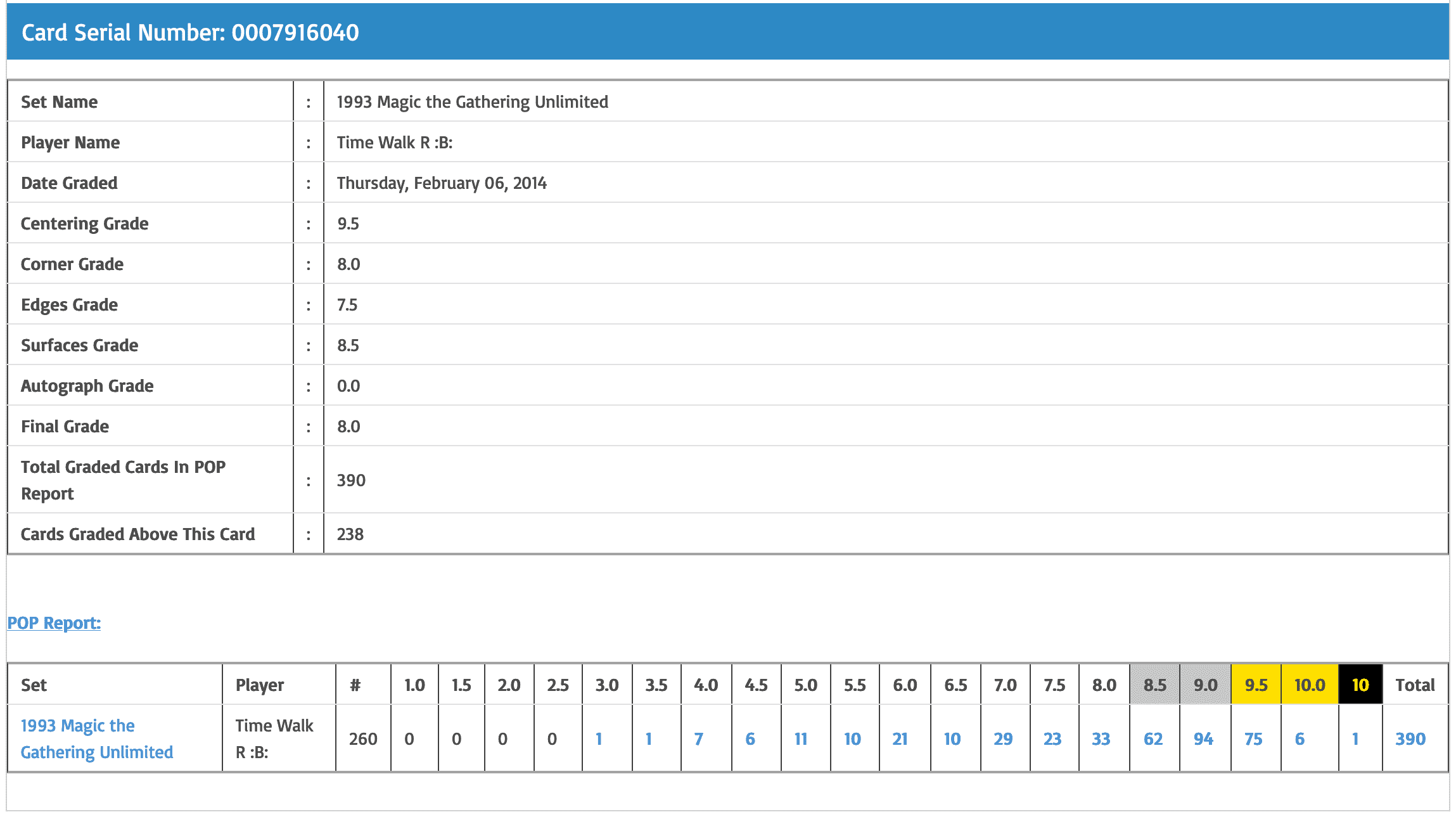
Task: Click the 11 count under grade 5.0
Action: 801,739
